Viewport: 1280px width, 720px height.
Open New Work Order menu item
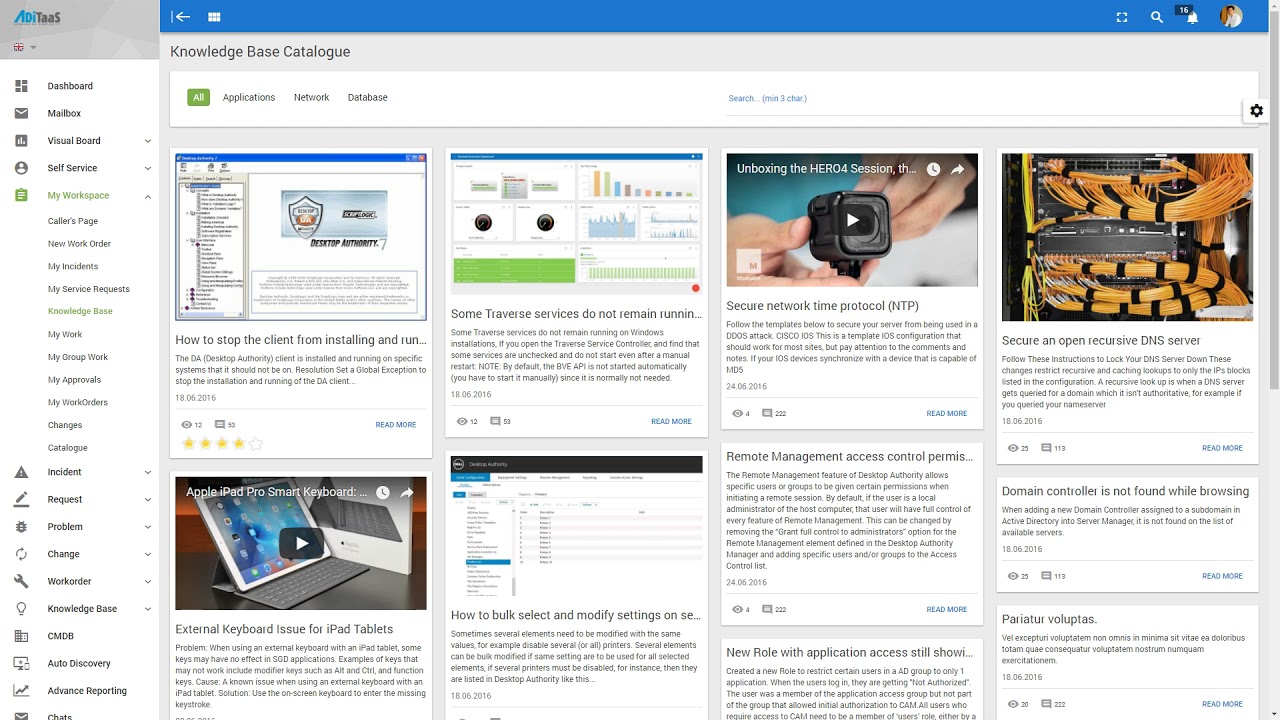79,244
